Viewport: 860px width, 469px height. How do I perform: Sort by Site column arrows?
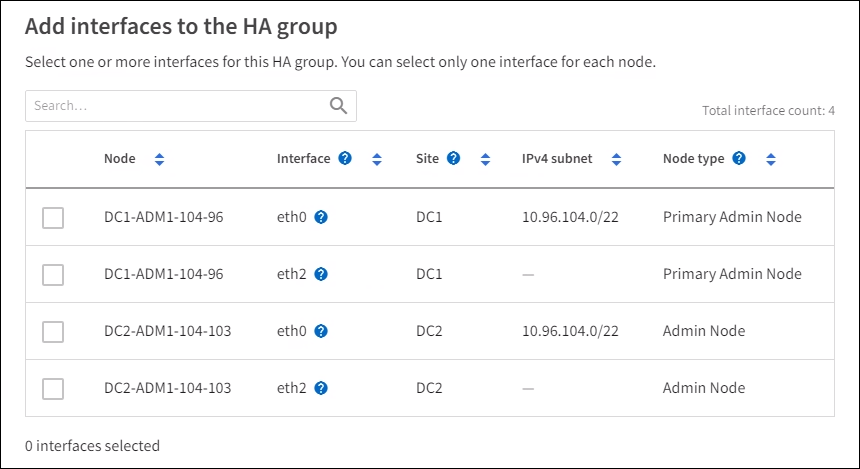485,159
